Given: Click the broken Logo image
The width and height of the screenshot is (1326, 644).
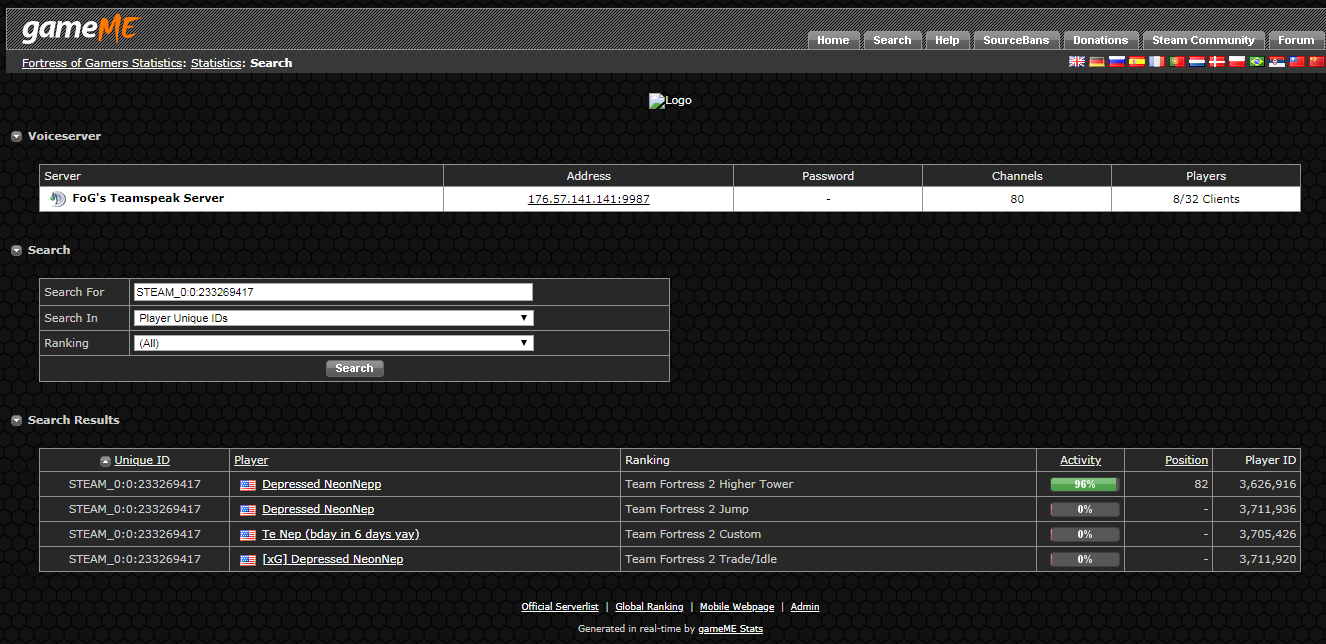Looking at the screenshot, I should [x=670, y=100].
